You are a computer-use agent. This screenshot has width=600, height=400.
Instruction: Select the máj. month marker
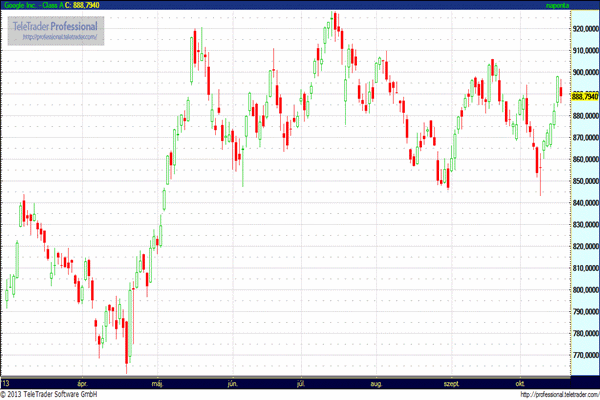click(155, 383)
